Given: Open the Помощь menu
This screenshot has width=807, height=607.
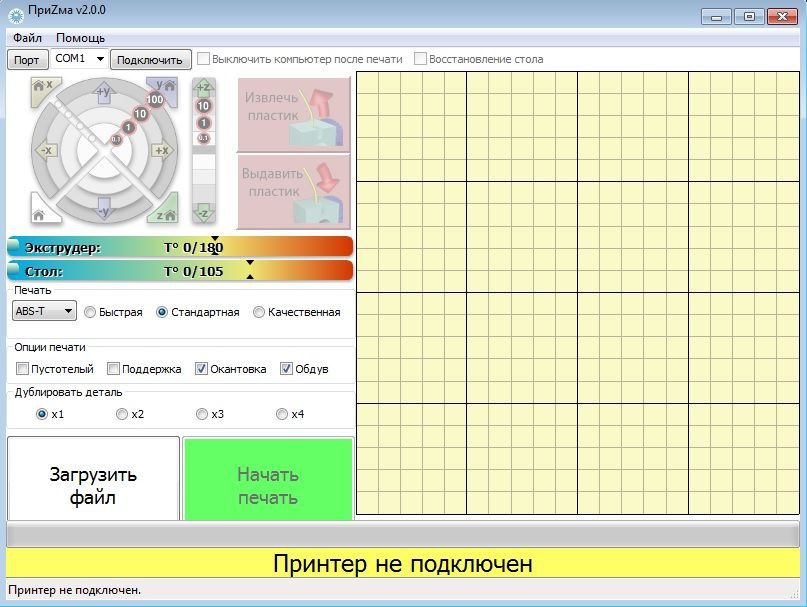Looking at the screenshot, I should click(x=80, y=37).
